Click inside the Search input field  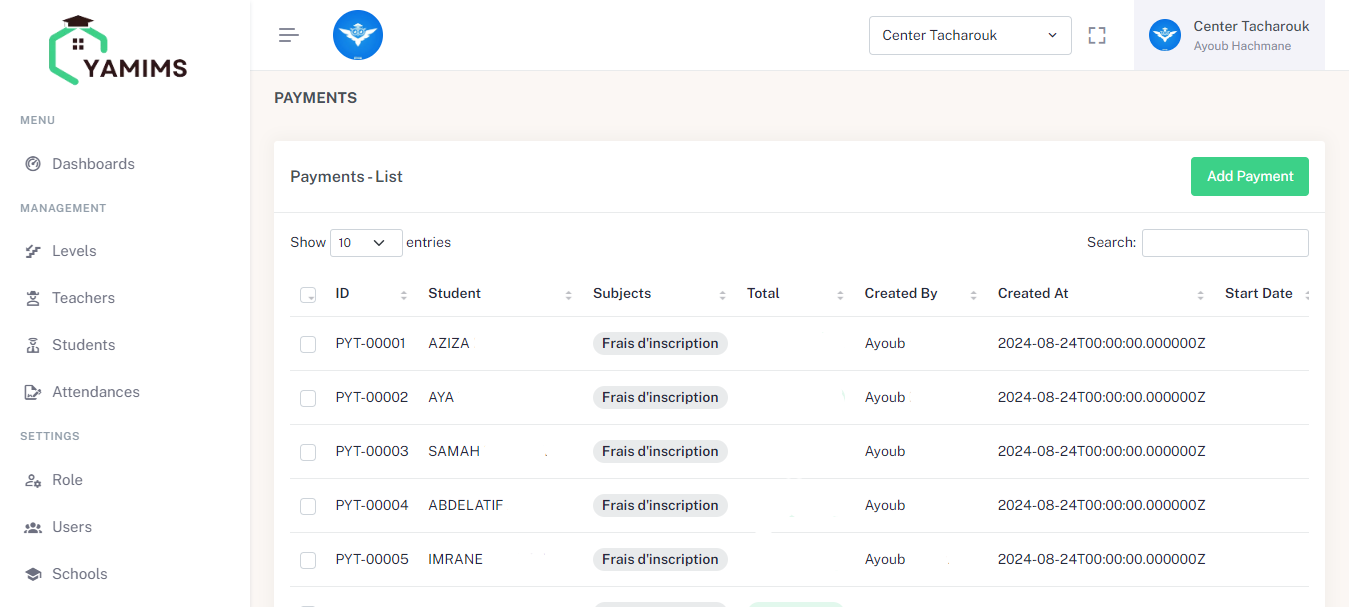(x=1224, y=242)
